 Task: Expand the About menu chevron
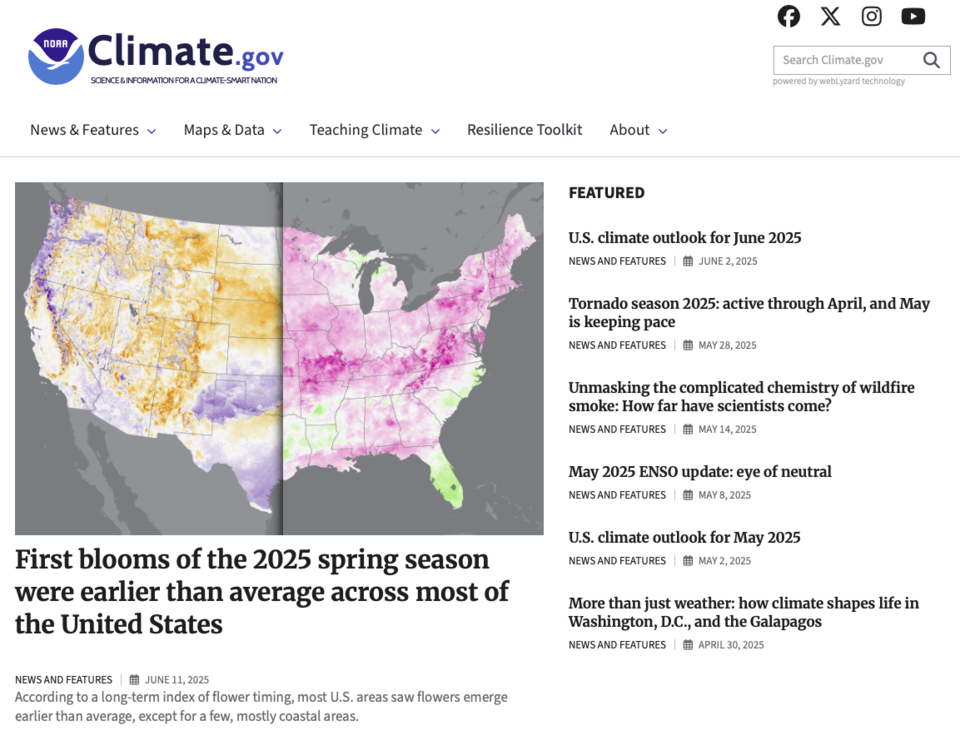click(x=664, y=130)
